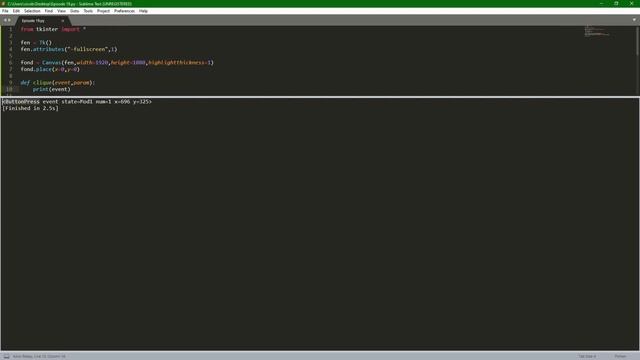
Task: Click the 'fen = Tk()' line
Action: coord(36,42)
